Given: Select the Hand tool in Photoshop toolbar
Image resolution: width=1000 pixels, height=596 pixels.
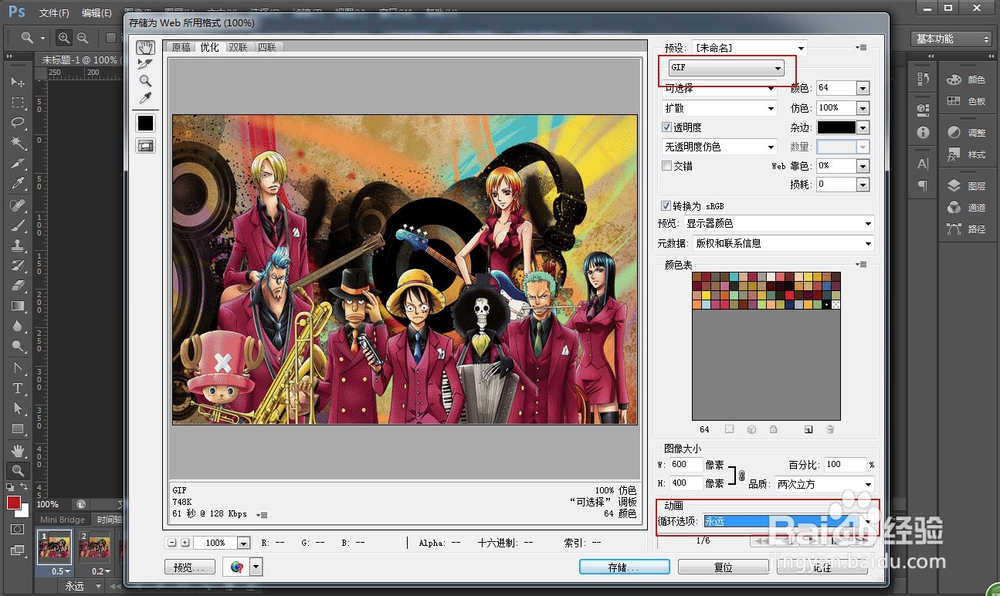Looking at the screenshot, I should pyautogui.click(x=18, y=451).
